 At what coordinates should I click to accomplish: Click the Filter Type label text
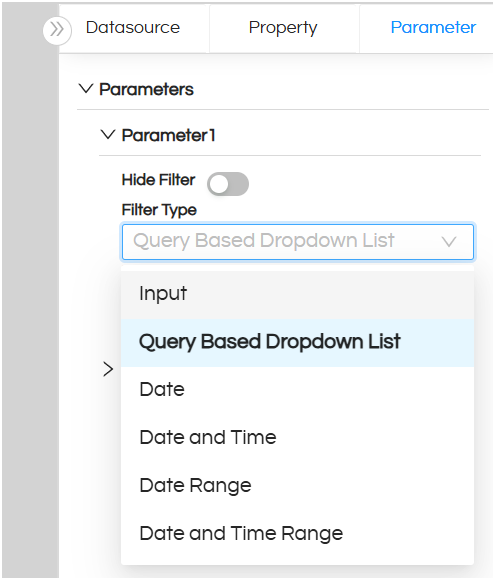[x=159, y=210]
